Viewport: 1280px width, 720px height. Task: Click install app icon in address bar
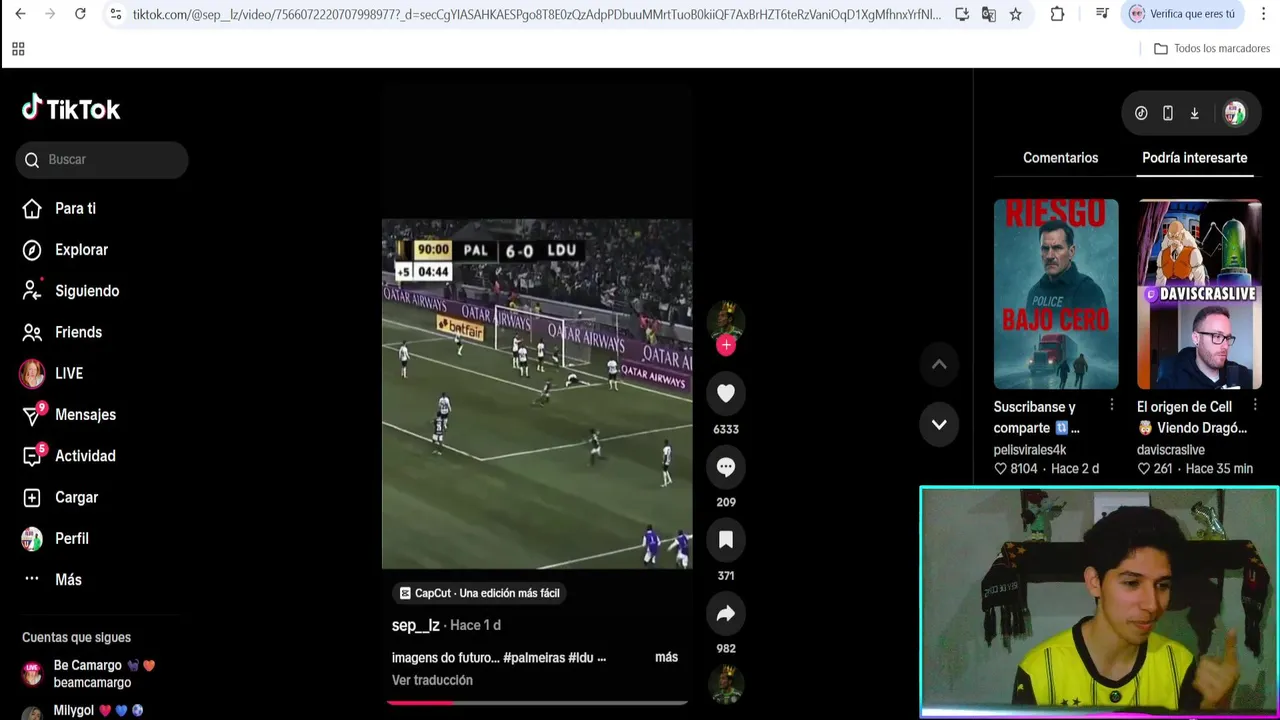coord(962,14)
